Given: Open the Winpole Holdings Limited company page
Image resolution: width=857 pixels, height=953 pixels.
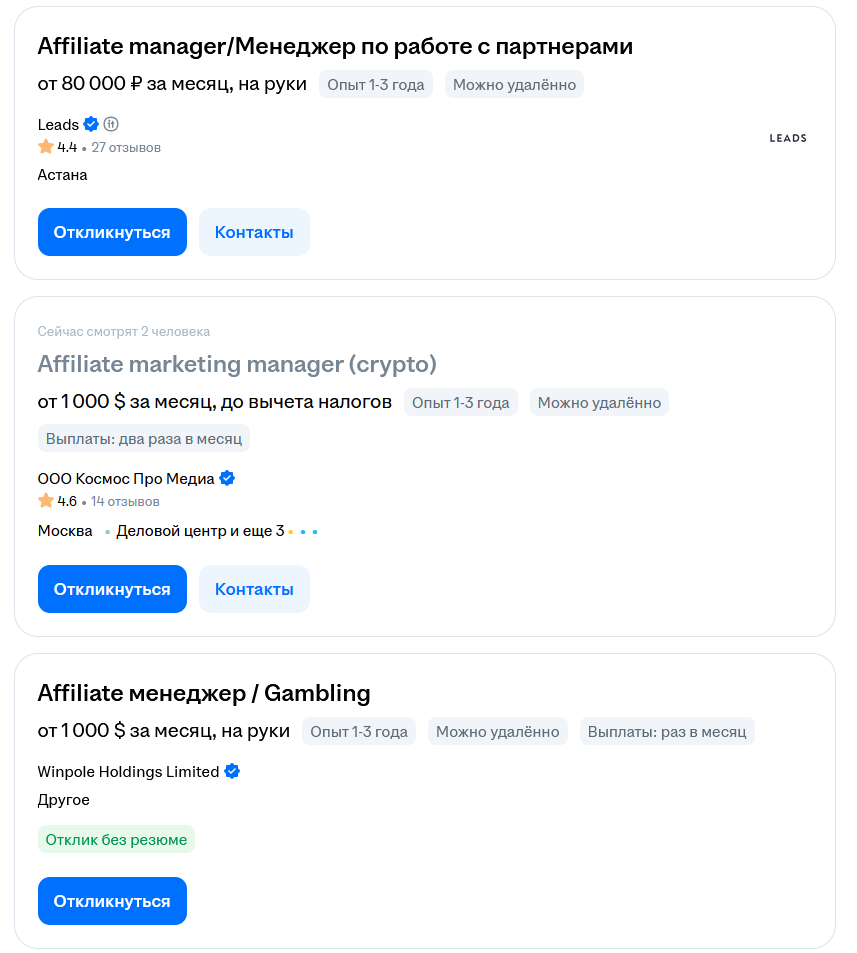Looking at the screenshot, I should tap(128, 771).
